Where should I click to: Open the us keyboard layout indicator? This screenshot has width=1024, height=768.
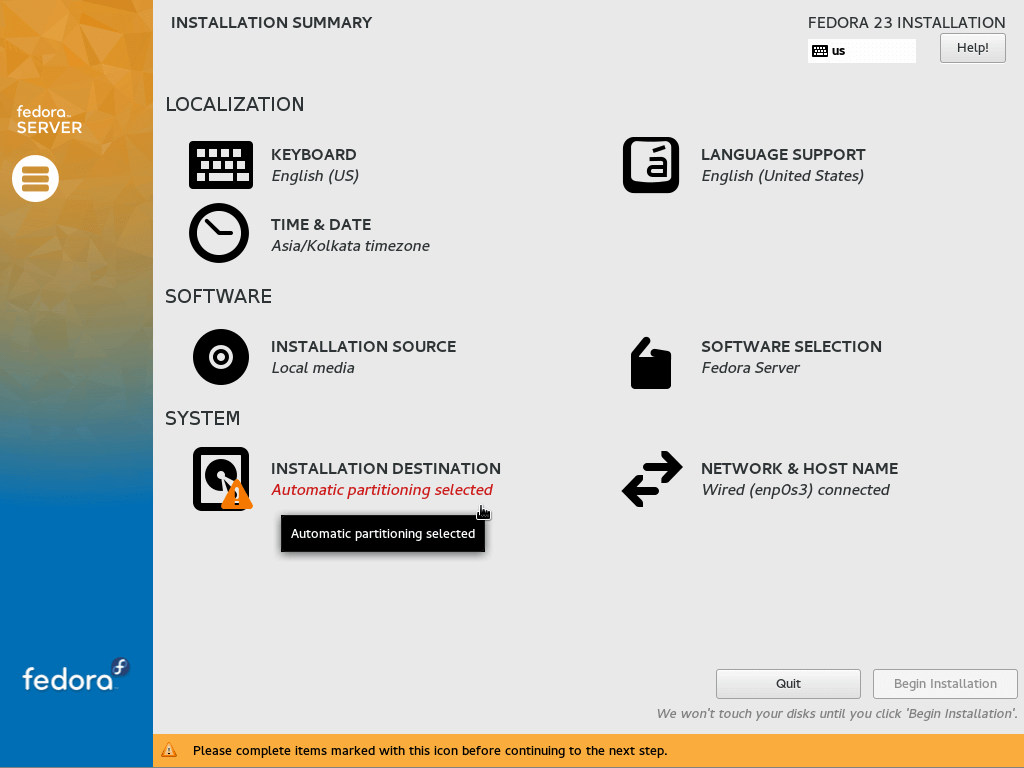[861, 51]
